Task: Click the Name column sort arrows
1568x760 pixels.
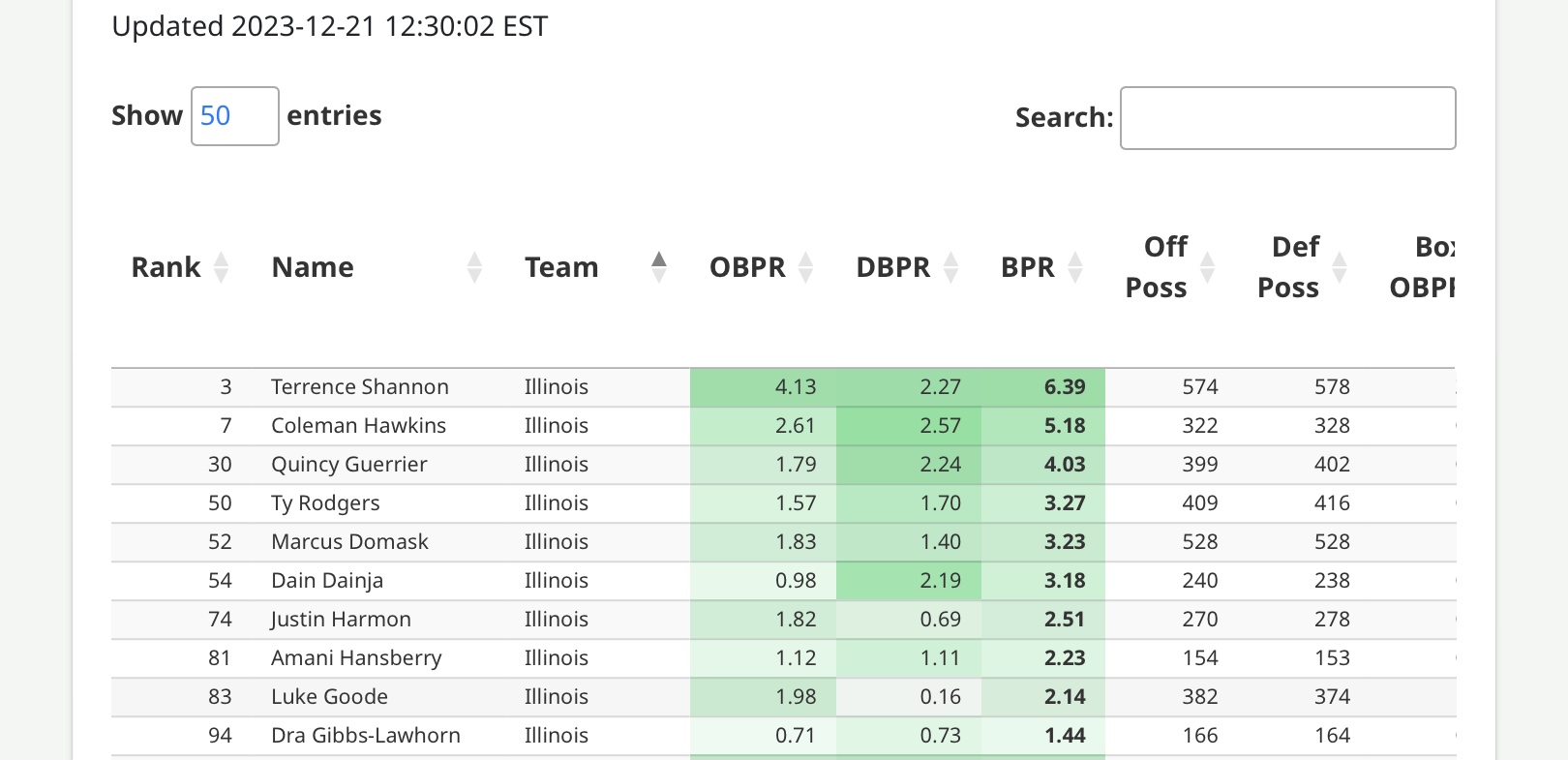Action: pos(474,267)
